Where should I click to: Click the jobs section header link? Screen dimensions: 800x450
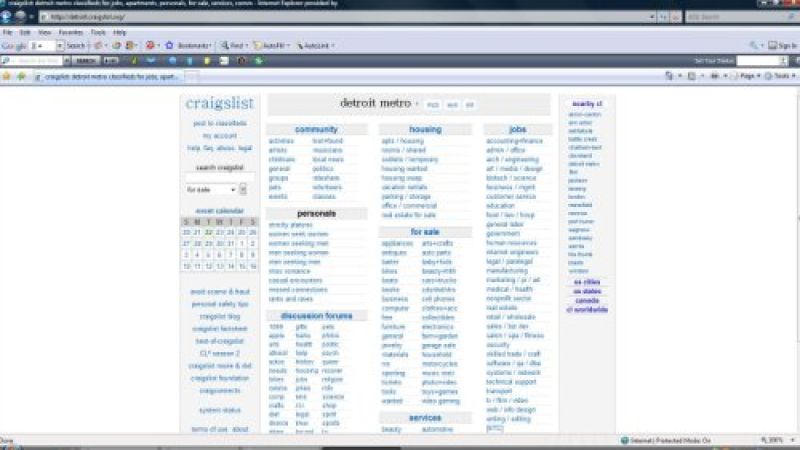click(x=517, y=130)
